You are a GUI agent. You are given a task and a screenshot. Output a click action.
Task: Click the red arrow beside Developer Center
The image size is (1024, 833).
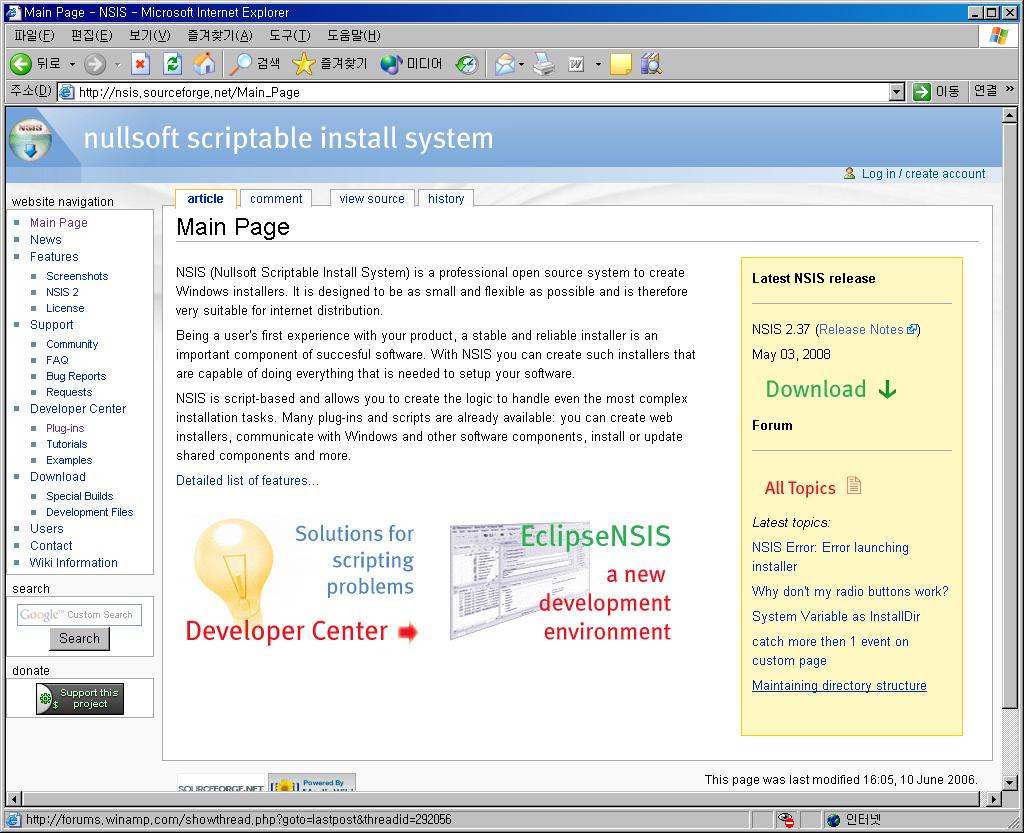408,631
